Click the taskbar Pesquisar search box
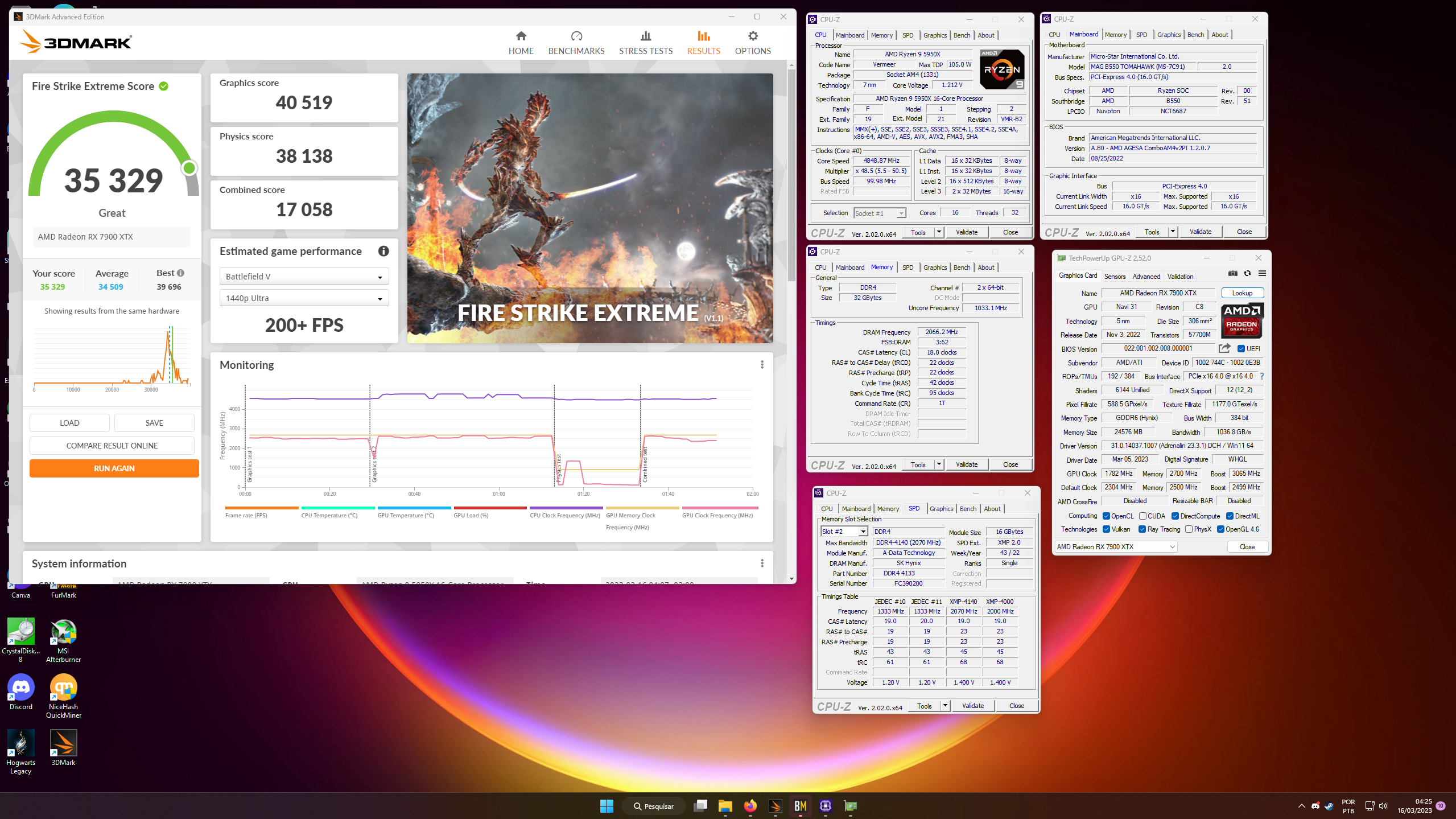 point(654,806)
